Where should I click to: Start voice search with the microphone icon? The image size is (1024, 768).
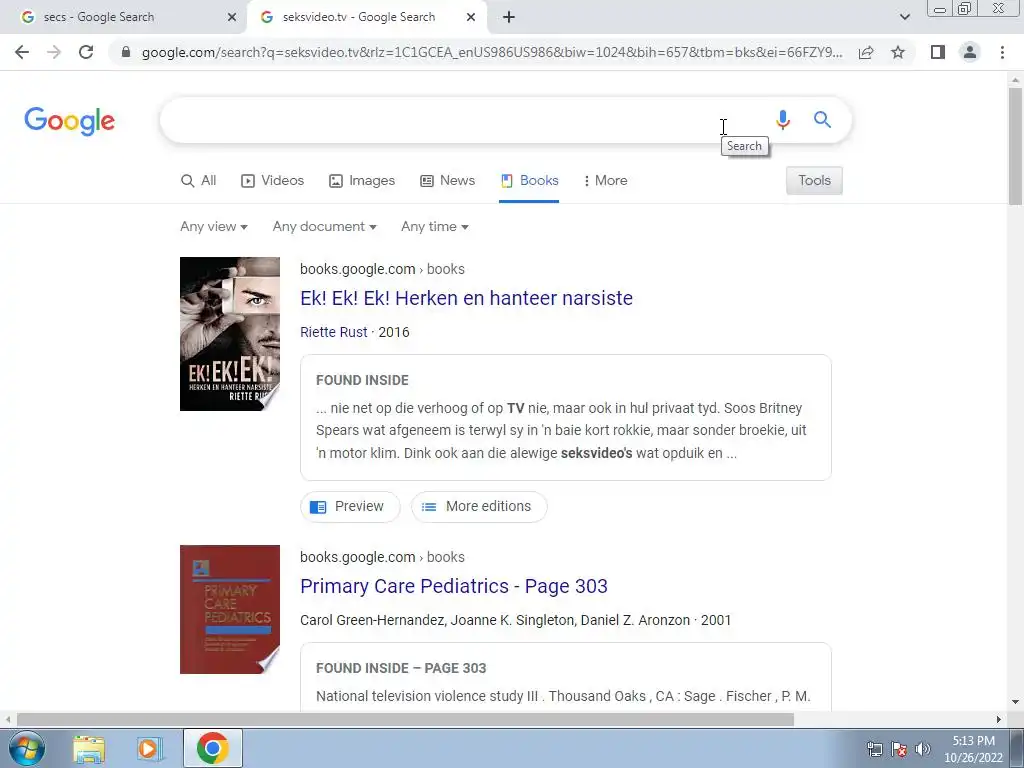click(x=782, y=120)
